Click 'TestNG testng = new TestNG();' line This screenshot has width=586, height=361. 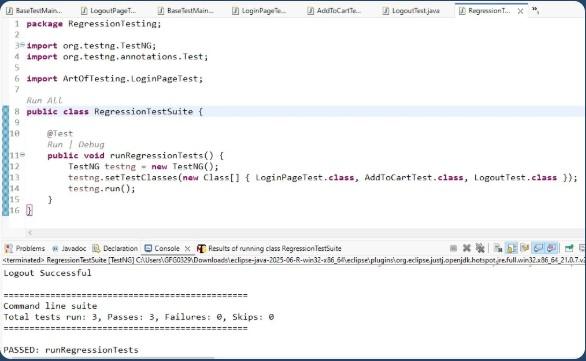[143, 166]
